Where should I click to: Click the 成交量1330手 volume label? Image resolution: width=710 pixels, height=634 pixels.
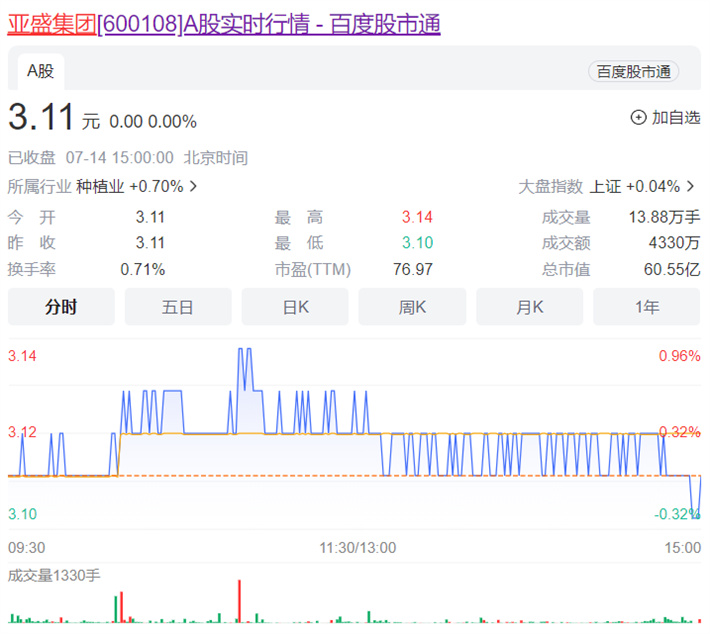(x=54, y=575)
